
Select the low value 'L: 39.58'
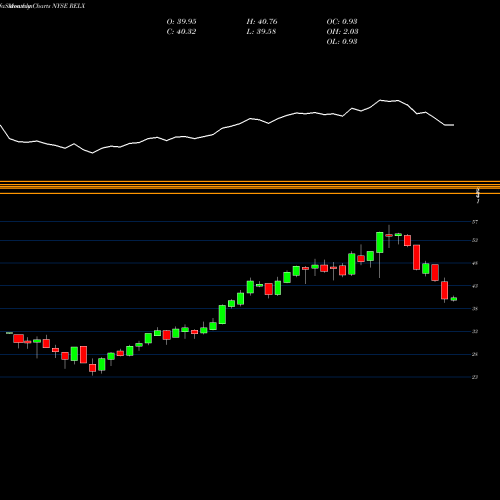(261, 32)
